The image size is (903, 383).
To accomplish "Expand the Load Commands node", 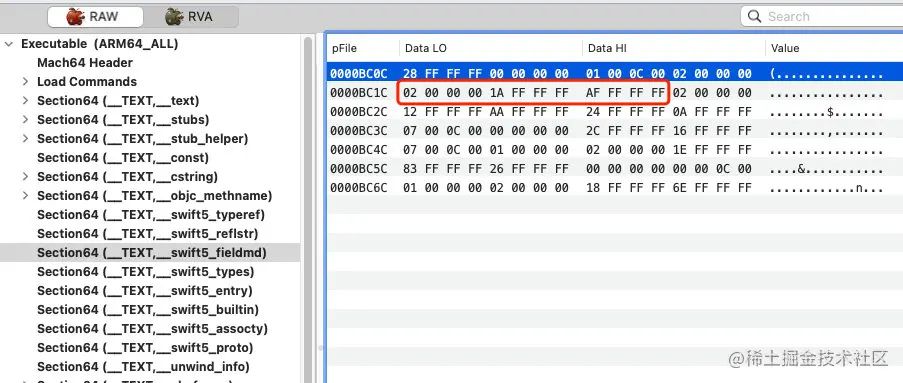I will click(x=25, y=82).
